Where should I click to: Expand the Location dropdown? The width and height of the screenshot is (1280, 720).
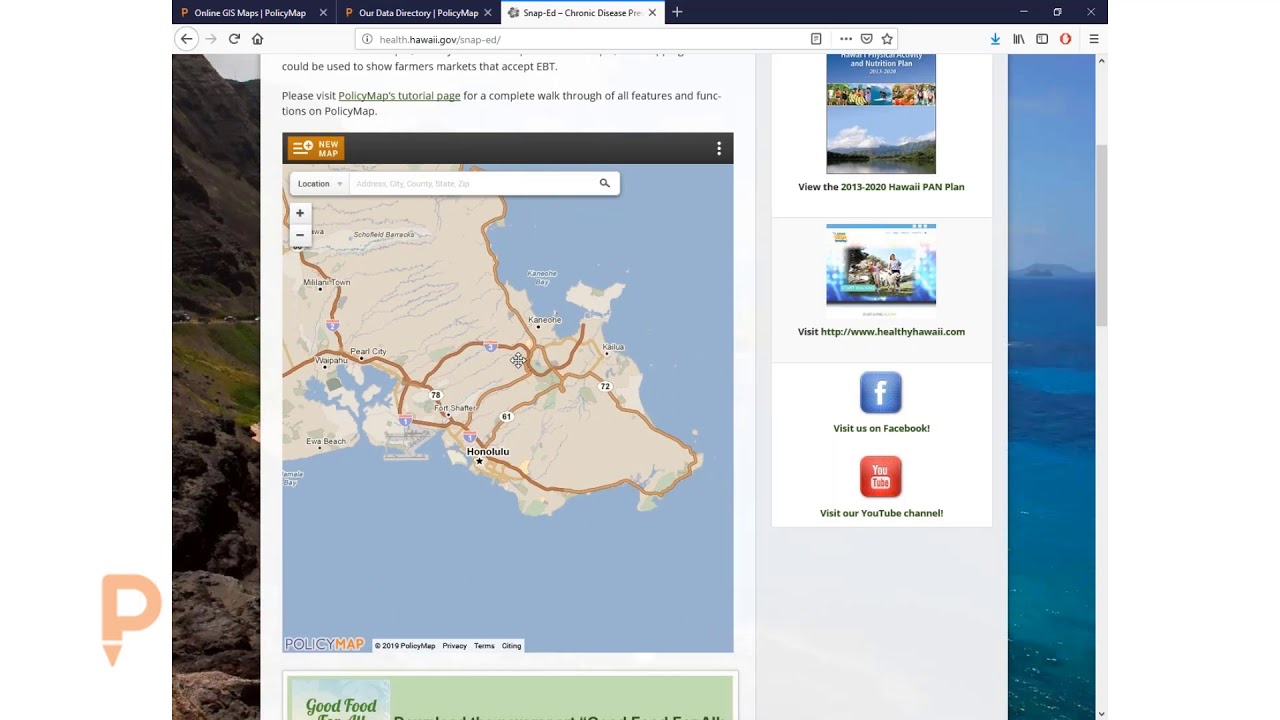click(x=320, y=183)
